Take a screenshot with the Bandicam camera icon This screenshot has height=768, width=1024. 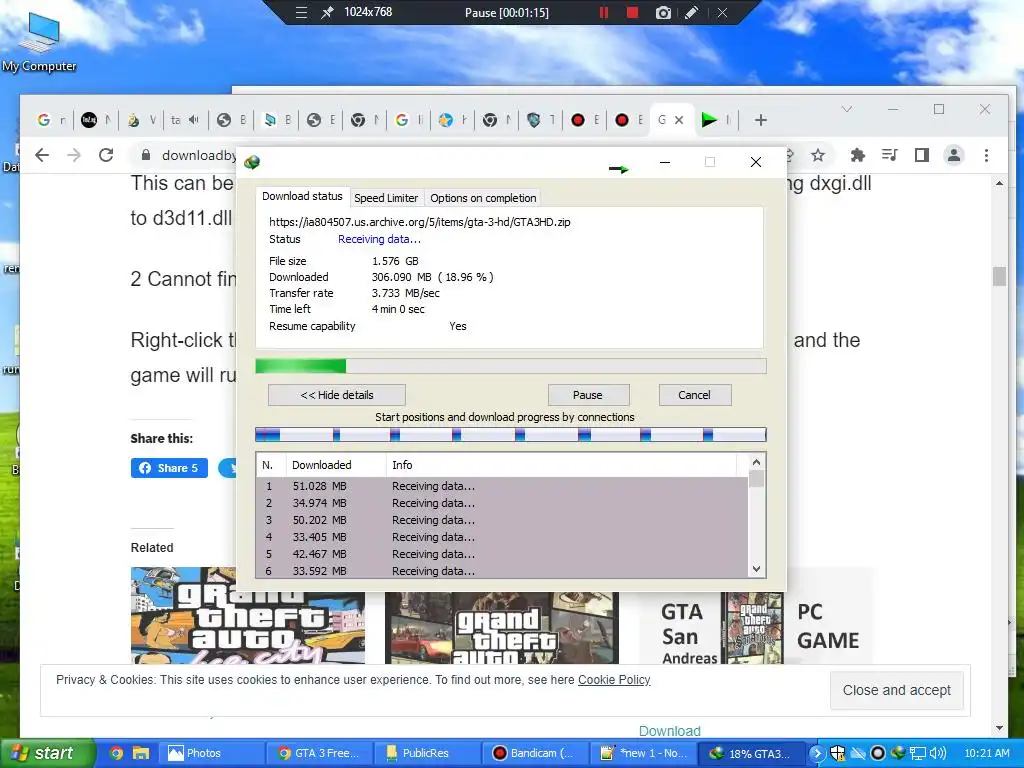point(663,12)
